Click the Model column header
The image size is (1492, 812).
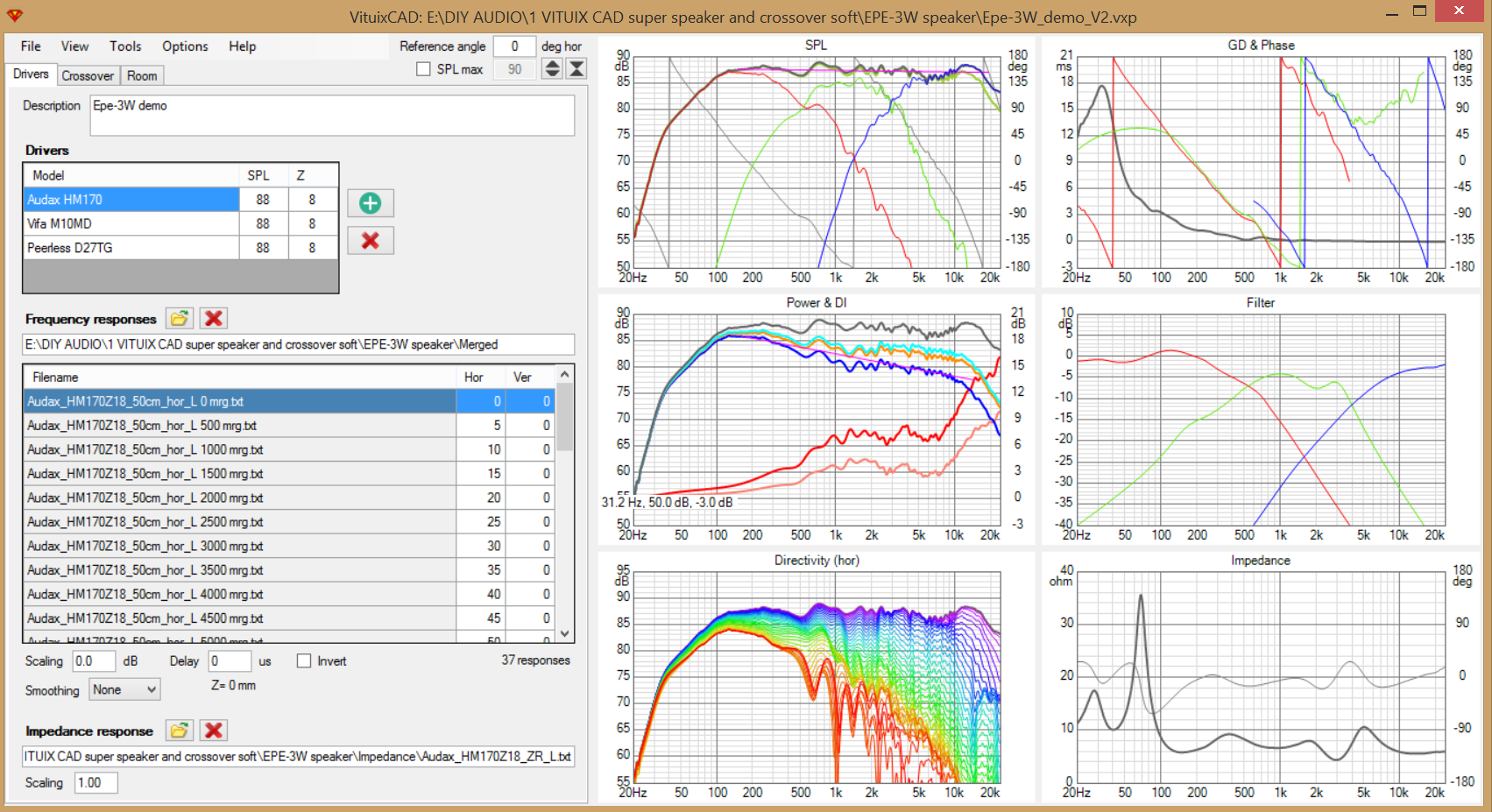pyautogui.click(x=131, y=175)
